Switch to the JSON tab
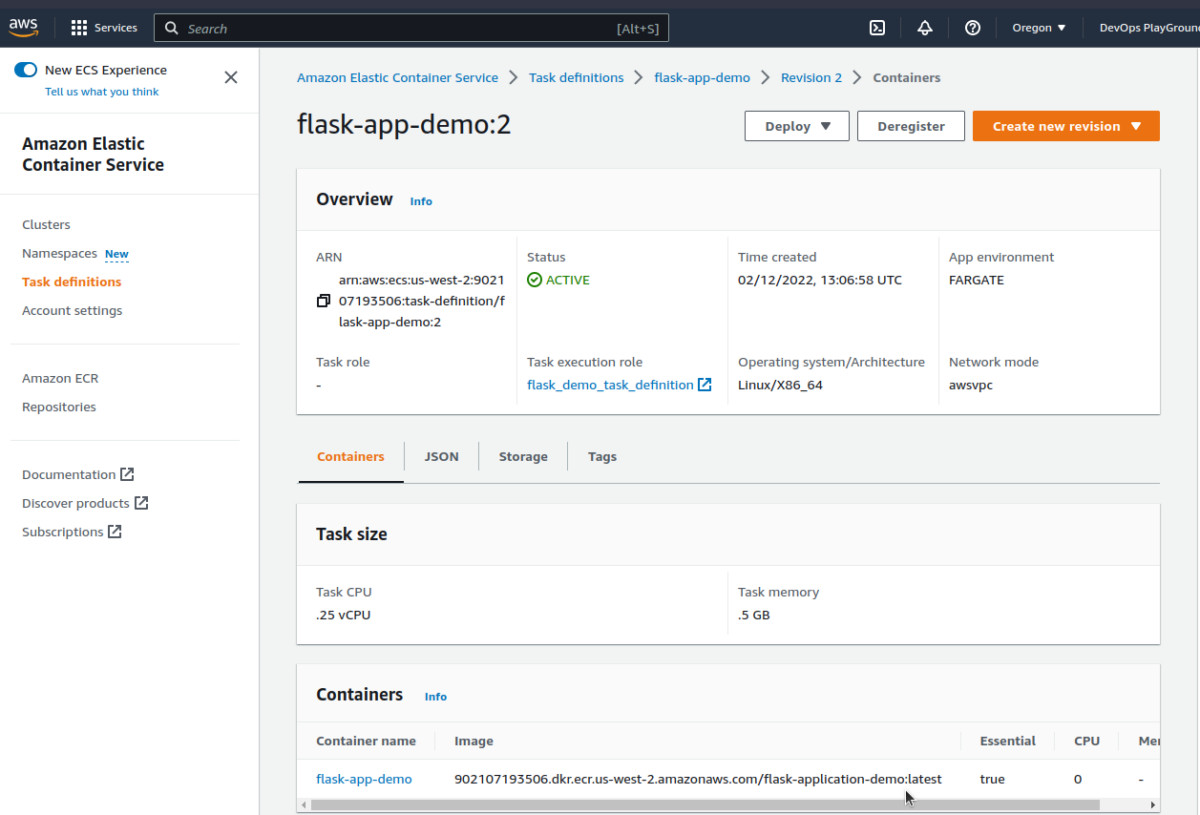1200x815 pixels. 441,457
